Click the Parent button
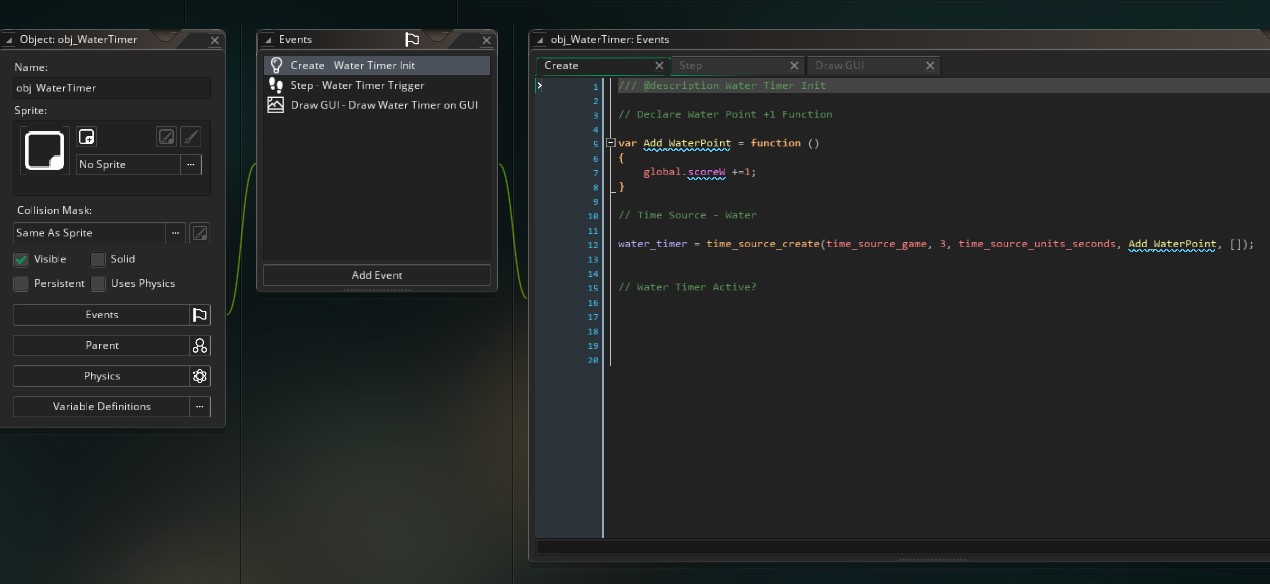The image size is (1270, 584). coord(101,346)
